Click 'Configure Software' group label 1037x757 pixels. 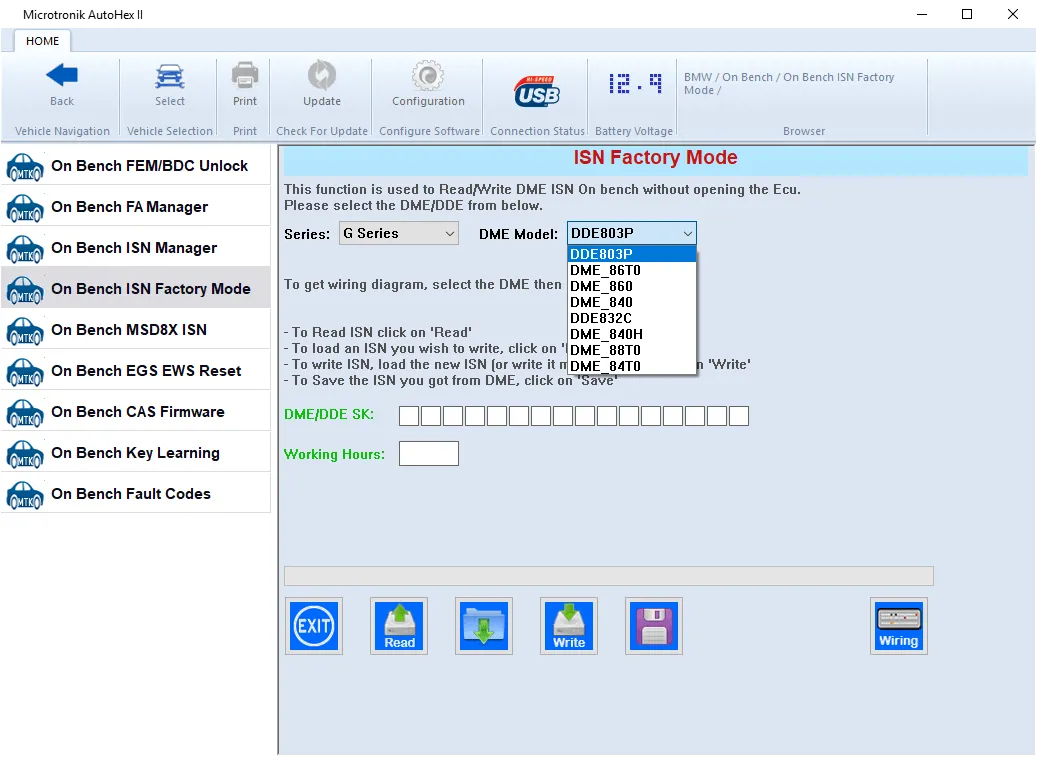[429, 131]
